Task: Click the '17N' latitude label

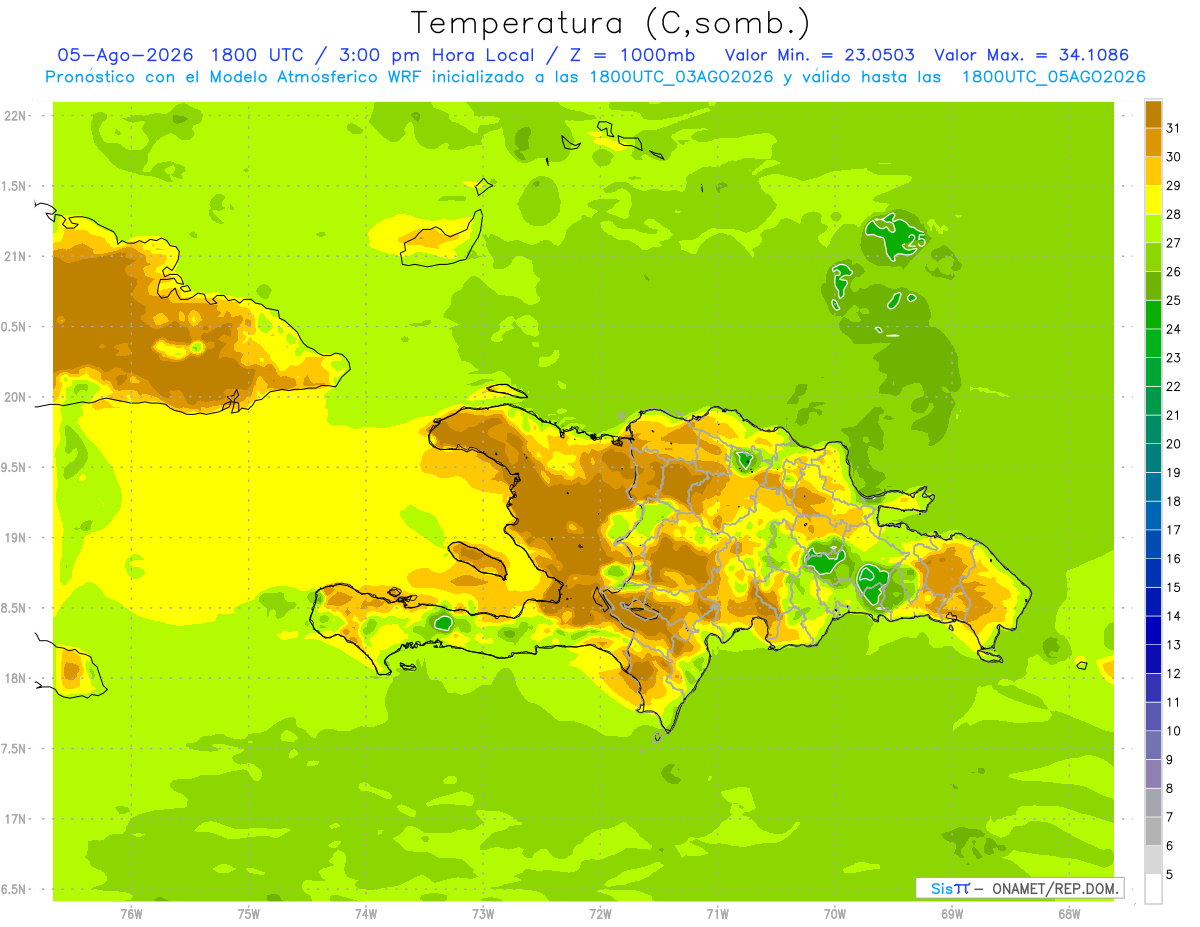Action: click(16, 819)
